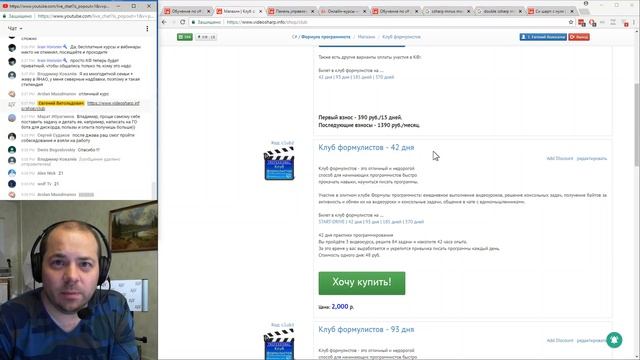Switch to the 'Си шарп с нуля' browser tab

click(x=551, y=11)
